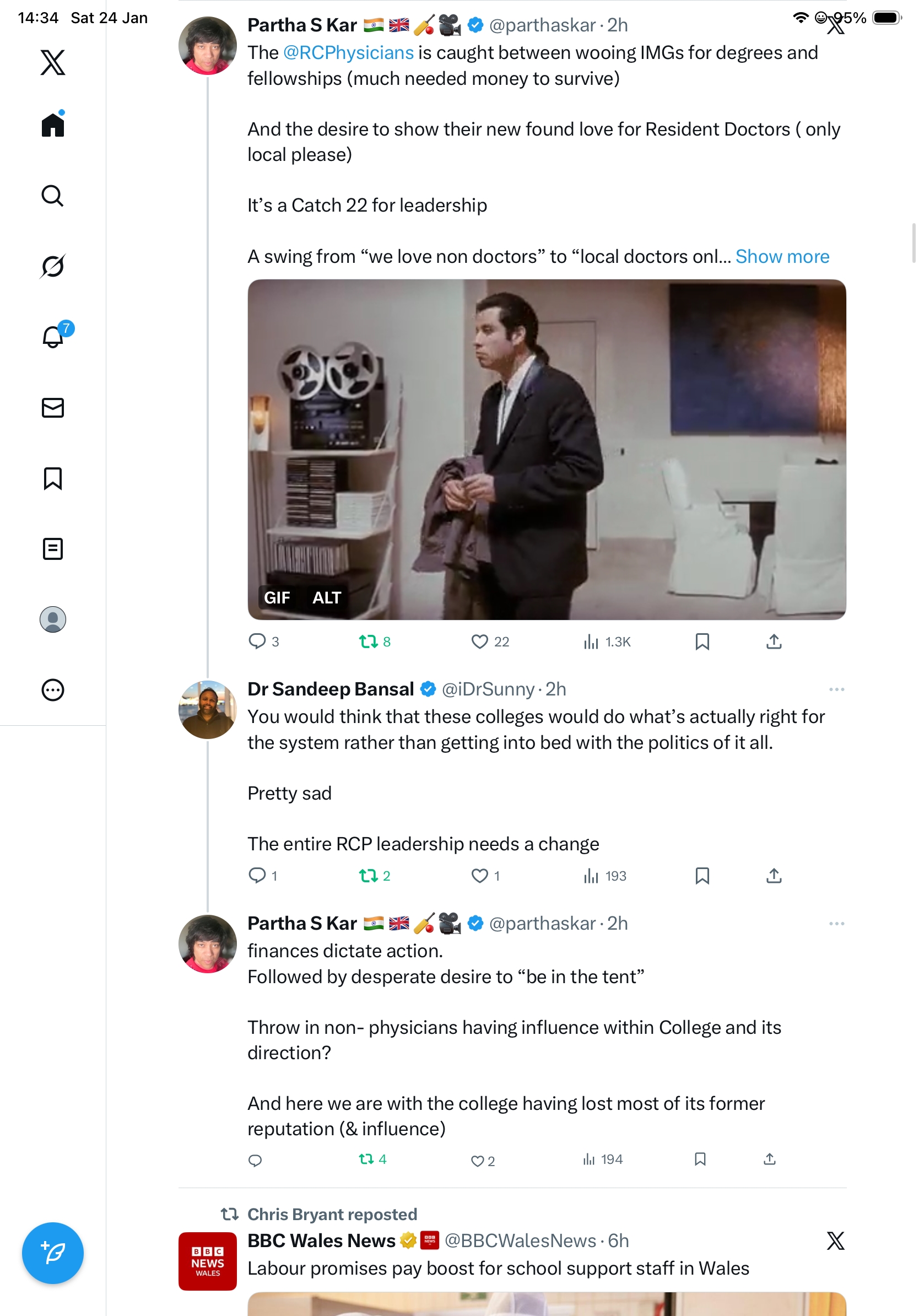Viewport: 919px width, 1316px height.
Task: Open the Lists icon in sidebar
Action: click(53, 548)
